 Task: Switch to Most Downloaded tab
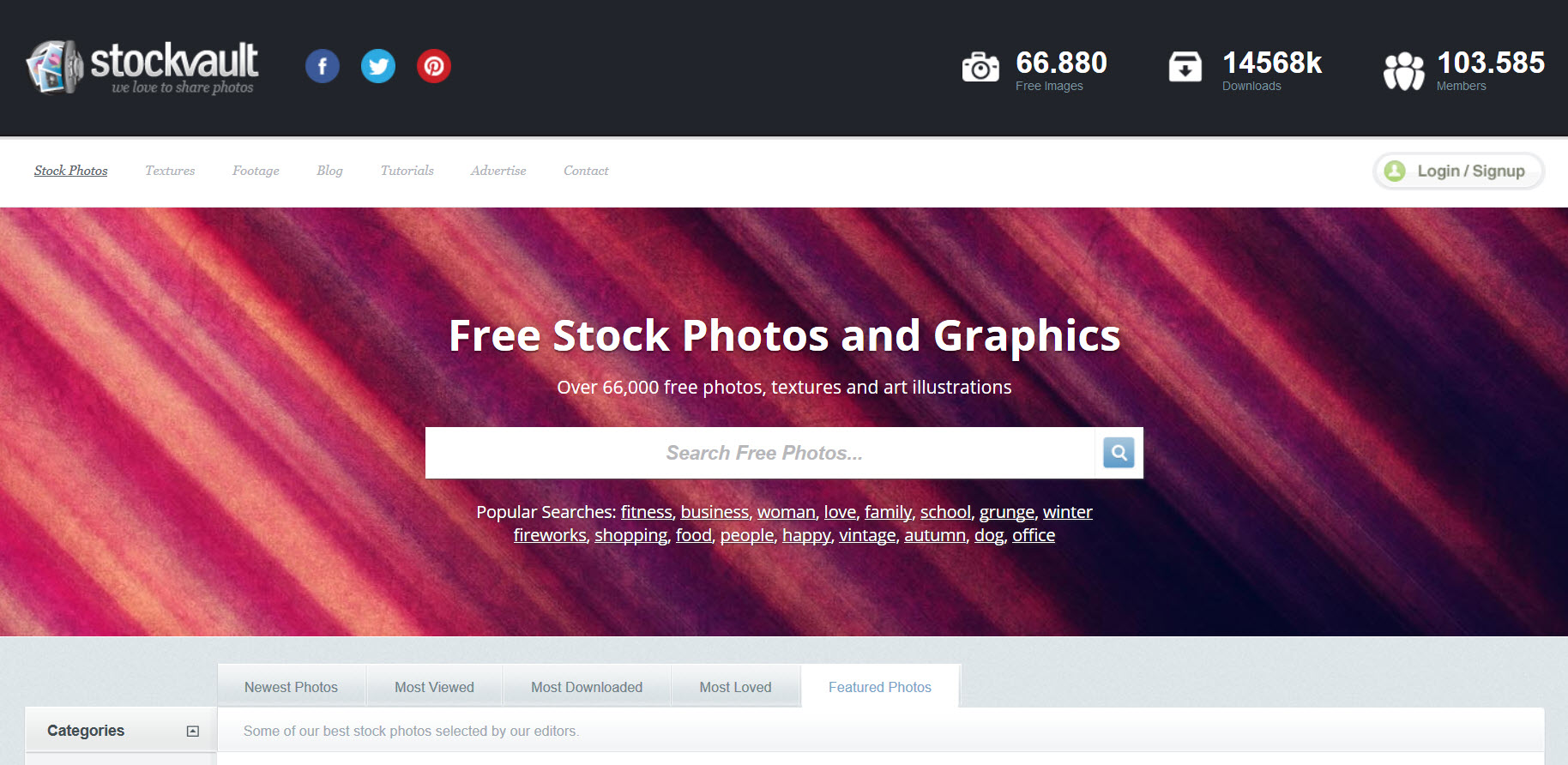(x=587, y=687)
